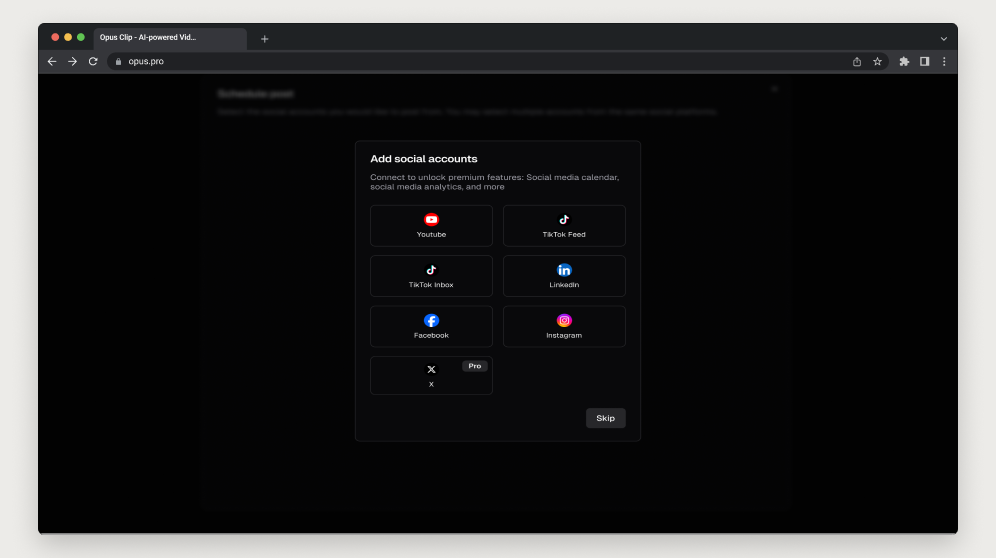Switch to the Opus Clip tab

pos(170,38)
